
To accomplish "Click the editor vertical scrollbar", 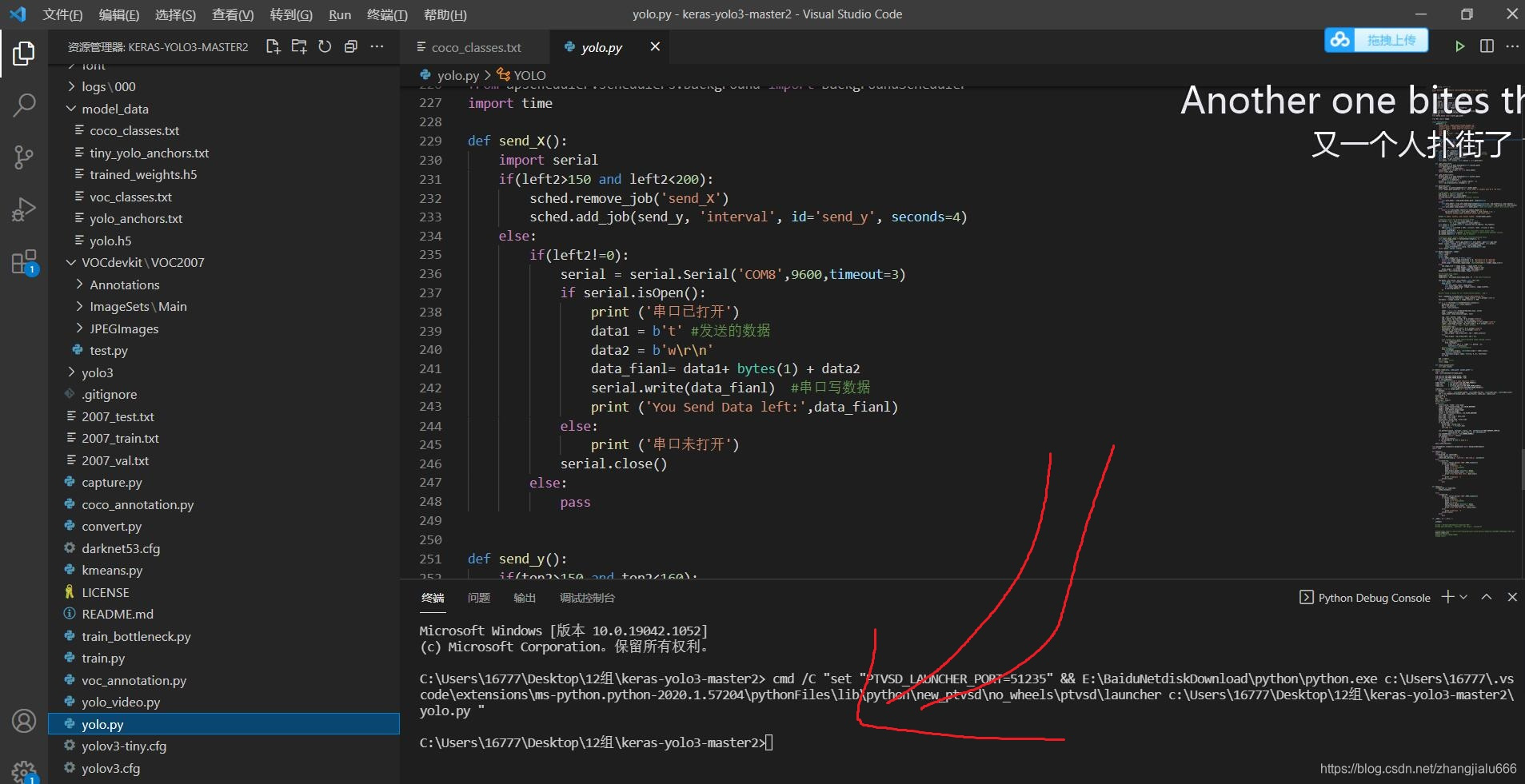I will [1521, 469].
